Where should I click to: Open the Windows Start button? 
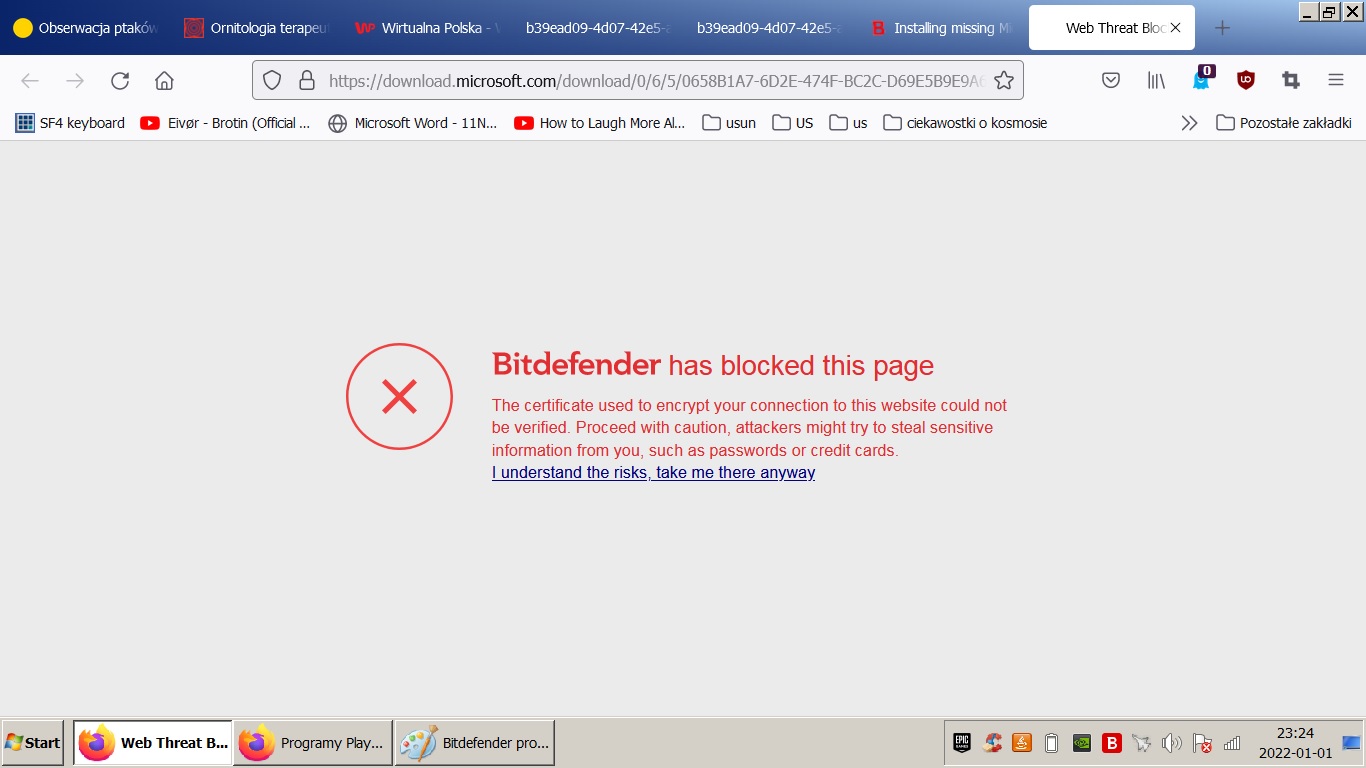33,743
